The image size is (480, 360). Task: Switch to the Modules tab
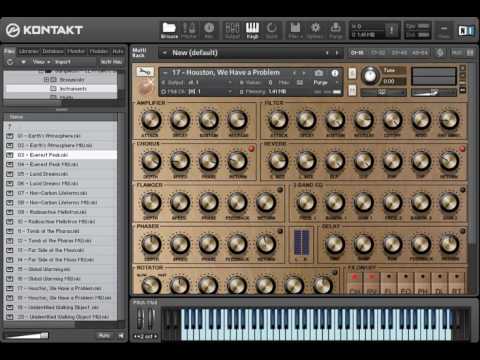click(99, 51)
